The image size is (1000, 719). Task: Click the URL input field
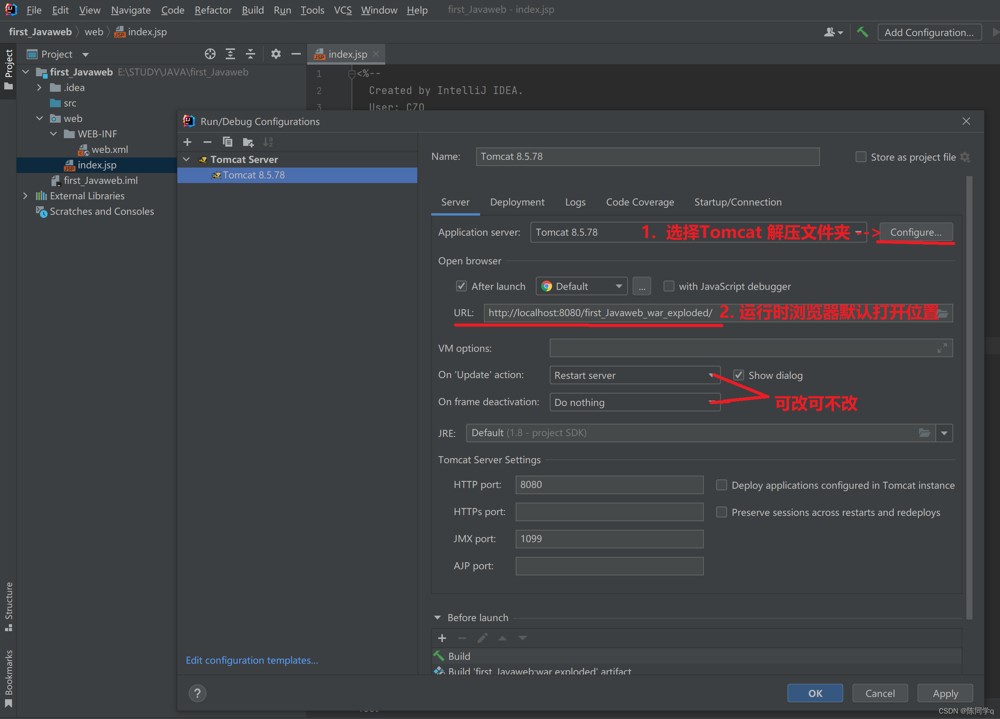pyautogui.click(x=718, y=313)
